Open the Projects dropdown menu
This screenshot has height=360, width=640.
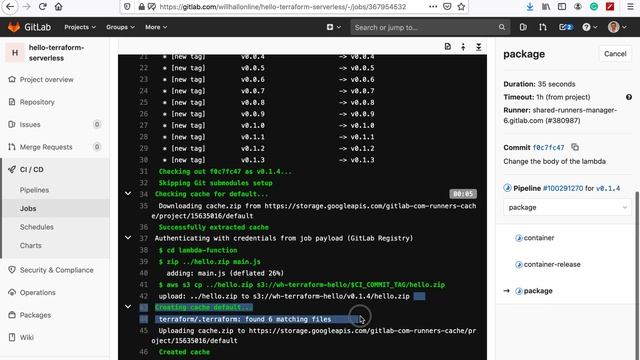point(80,27)
